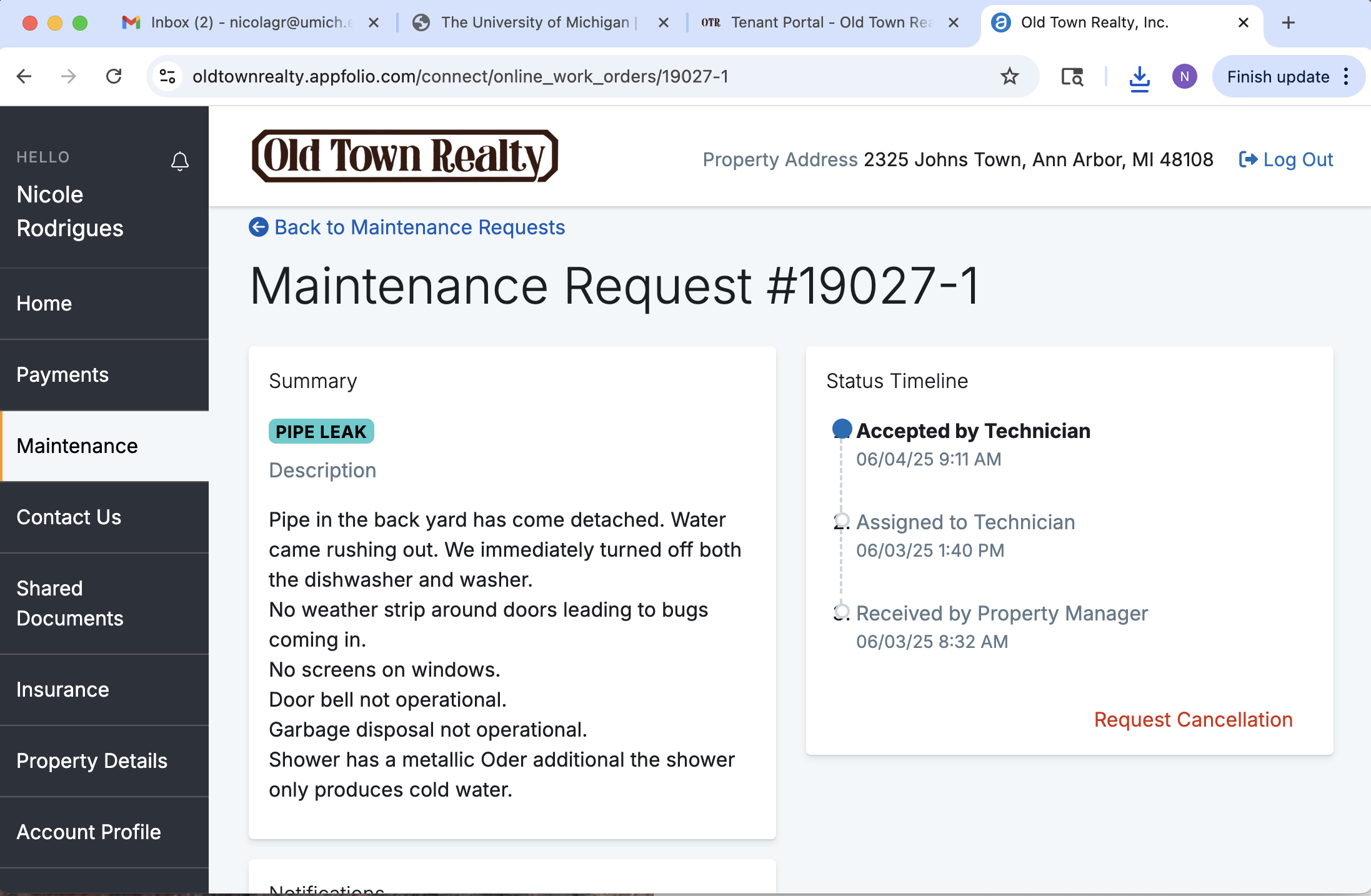Click the Request Cancellation link
Viewport: 1371px width, 896px height.
1193,720
